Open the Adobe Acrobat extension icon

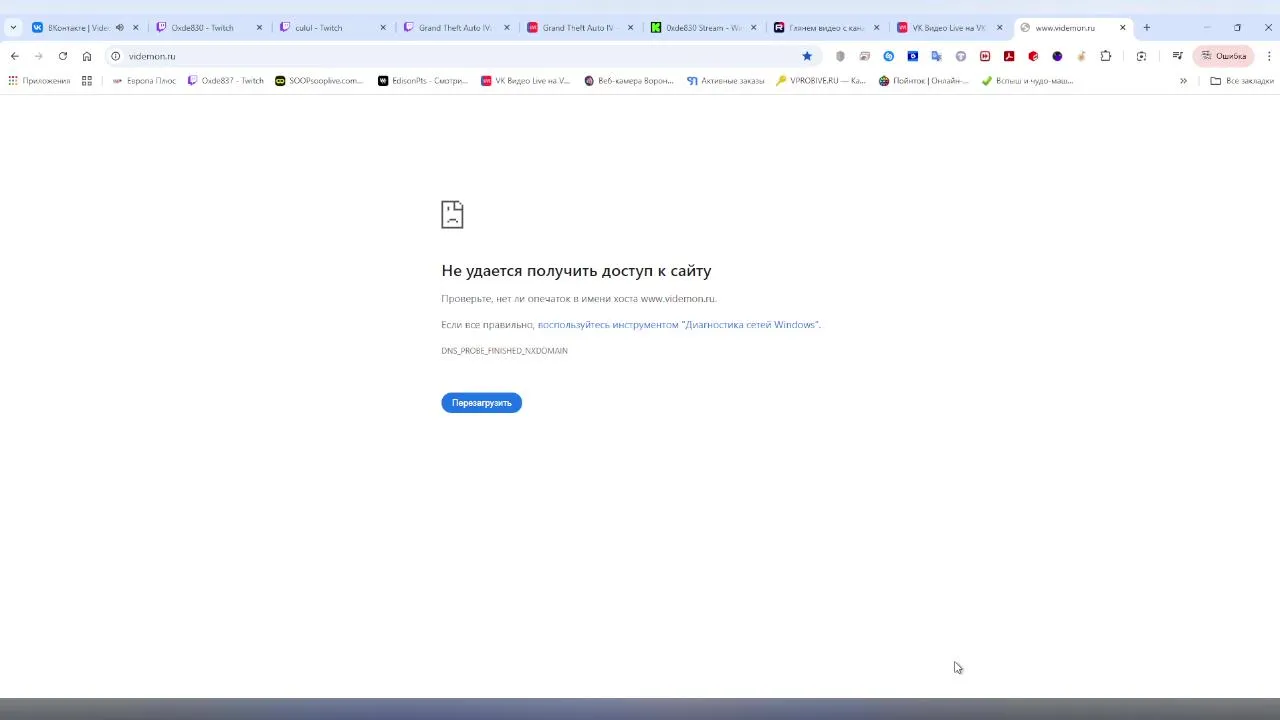tap(1009, 56)
